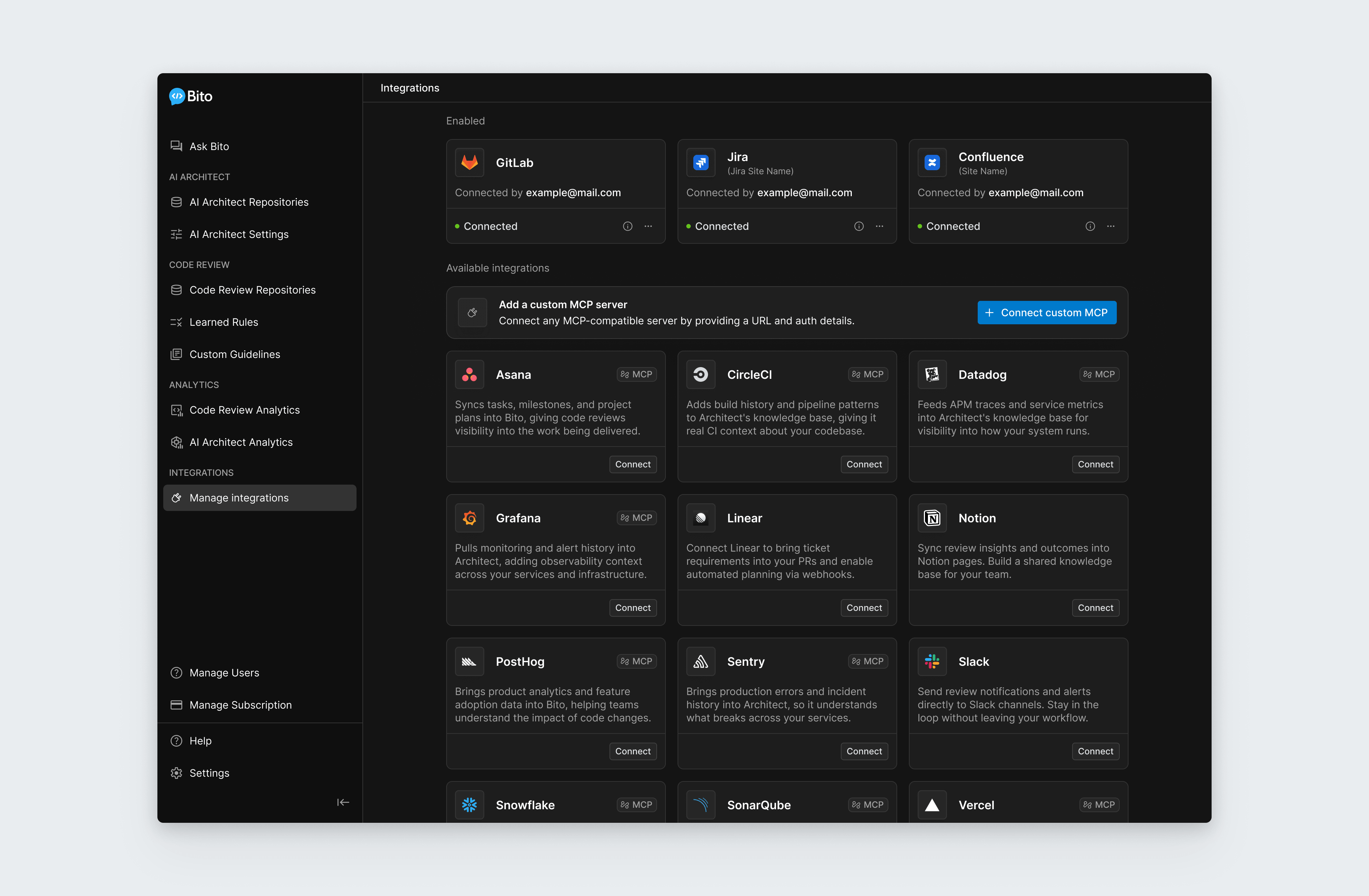Click the CircleCI logo icon

[701, 375]
